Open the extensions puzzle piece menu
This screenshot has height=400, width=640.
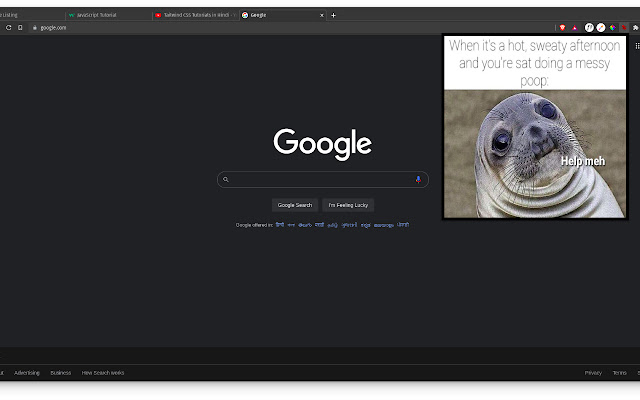coord(636,28)
